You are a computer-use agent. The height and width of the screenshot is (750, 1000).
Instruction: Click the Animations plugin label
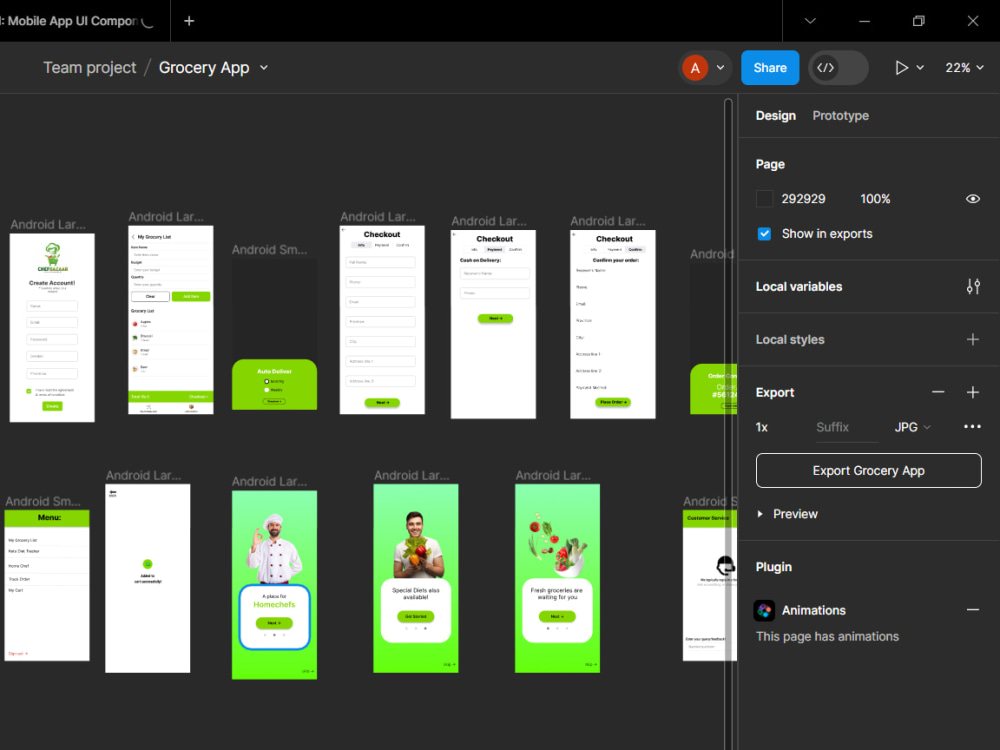click(814, 610)
